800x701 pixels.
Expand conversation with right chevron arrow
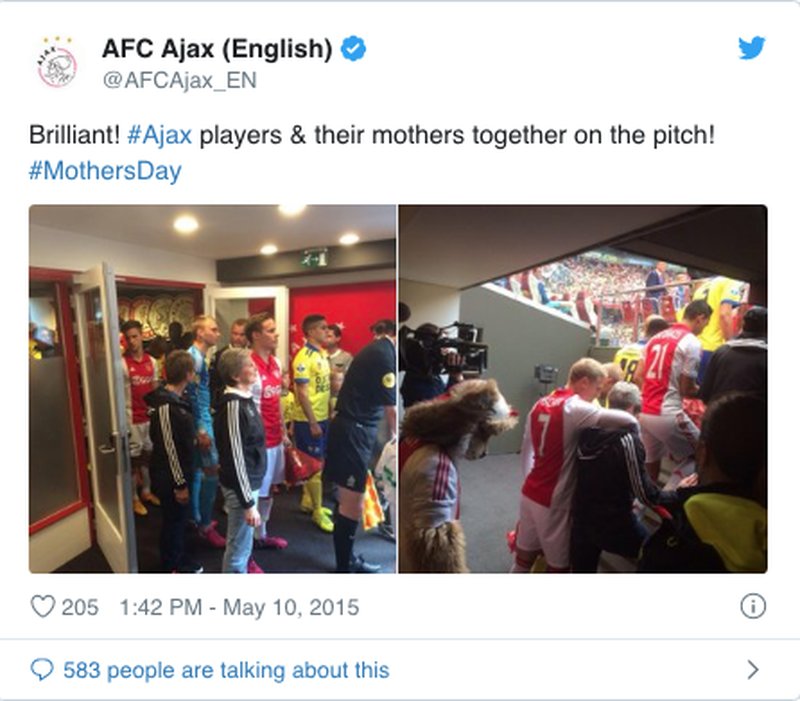point(753,669)
